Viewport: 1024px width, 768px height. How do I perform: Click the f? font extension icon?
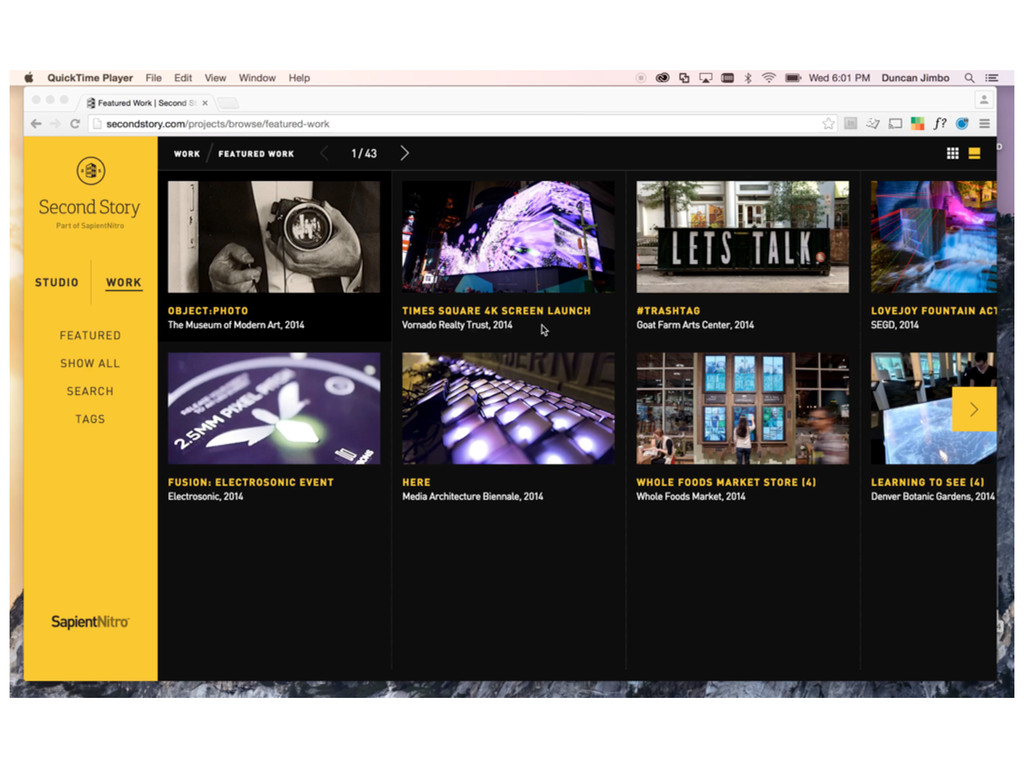940,123
